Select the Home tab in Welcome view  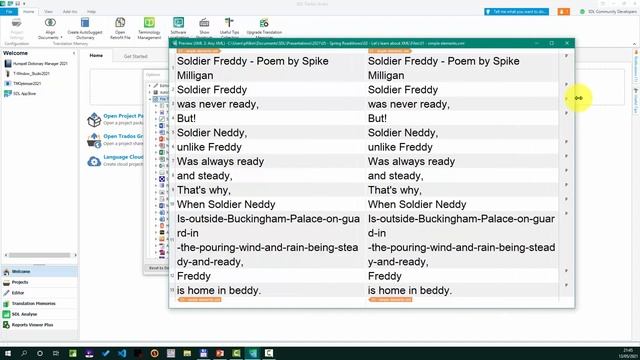[x=96, y=56]
